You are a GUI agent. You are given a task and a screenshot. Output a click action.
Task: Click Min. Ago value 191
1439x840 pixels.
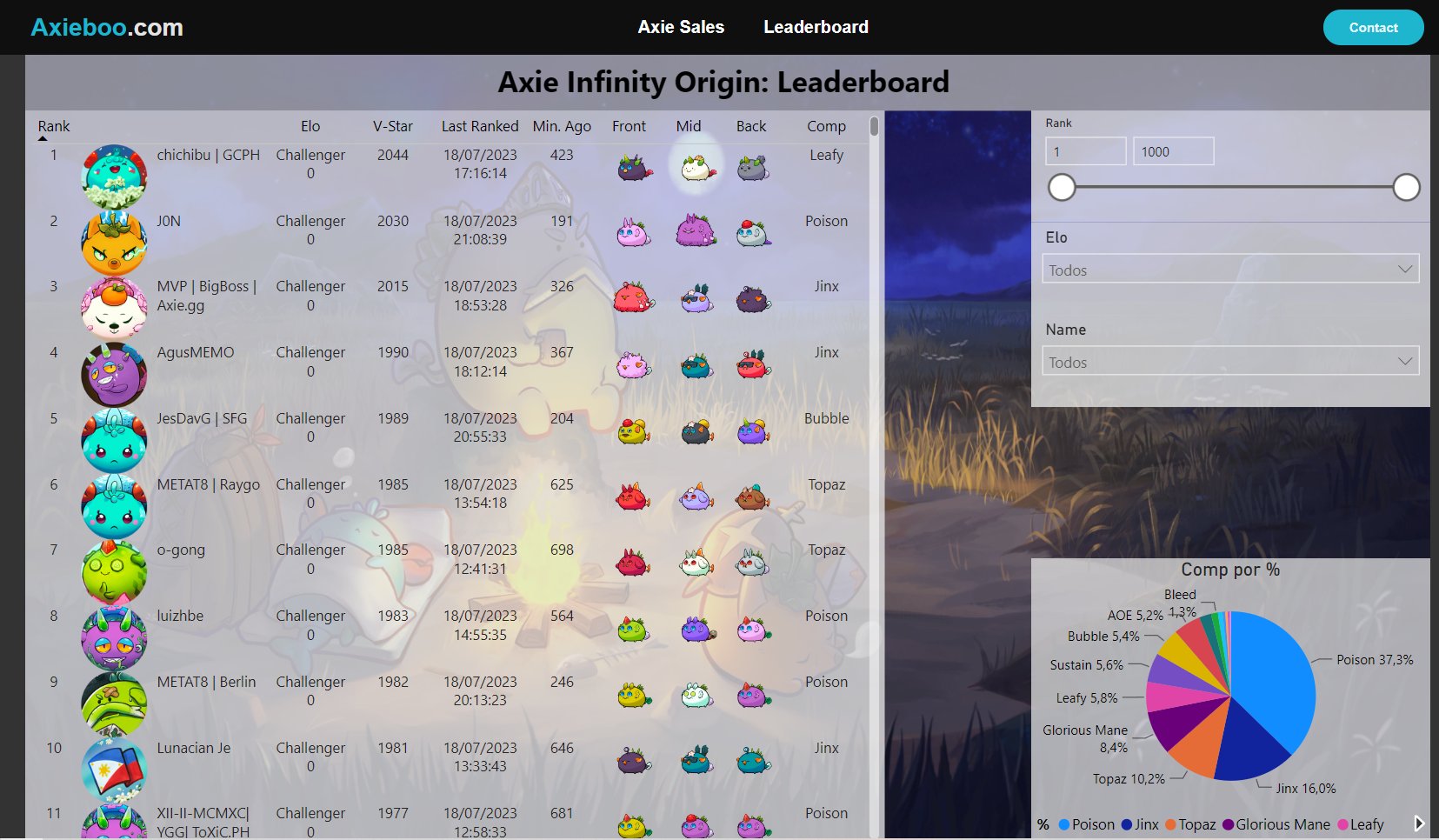pyautogui.click(x=562, y=221)
